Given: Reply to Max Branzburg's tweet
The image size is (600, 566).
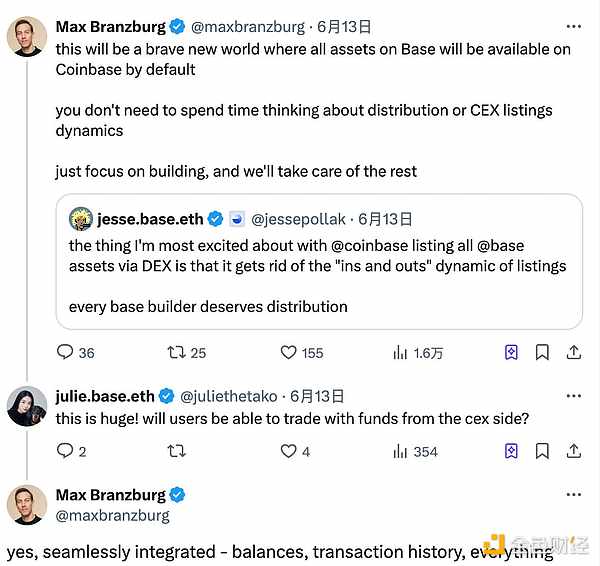Looking at the screenshot, I should pos(65,352).
